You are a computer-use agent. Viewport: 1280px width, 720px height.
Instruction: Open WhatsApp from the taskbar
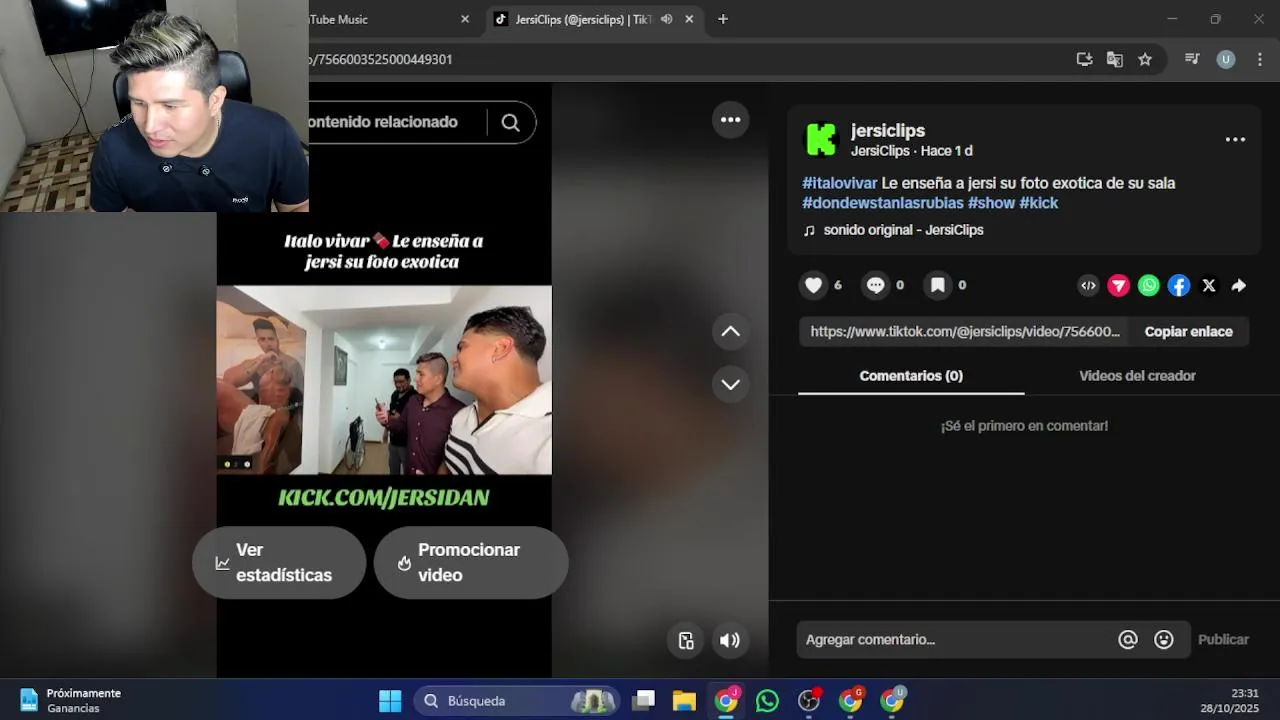tap(767, 701)
